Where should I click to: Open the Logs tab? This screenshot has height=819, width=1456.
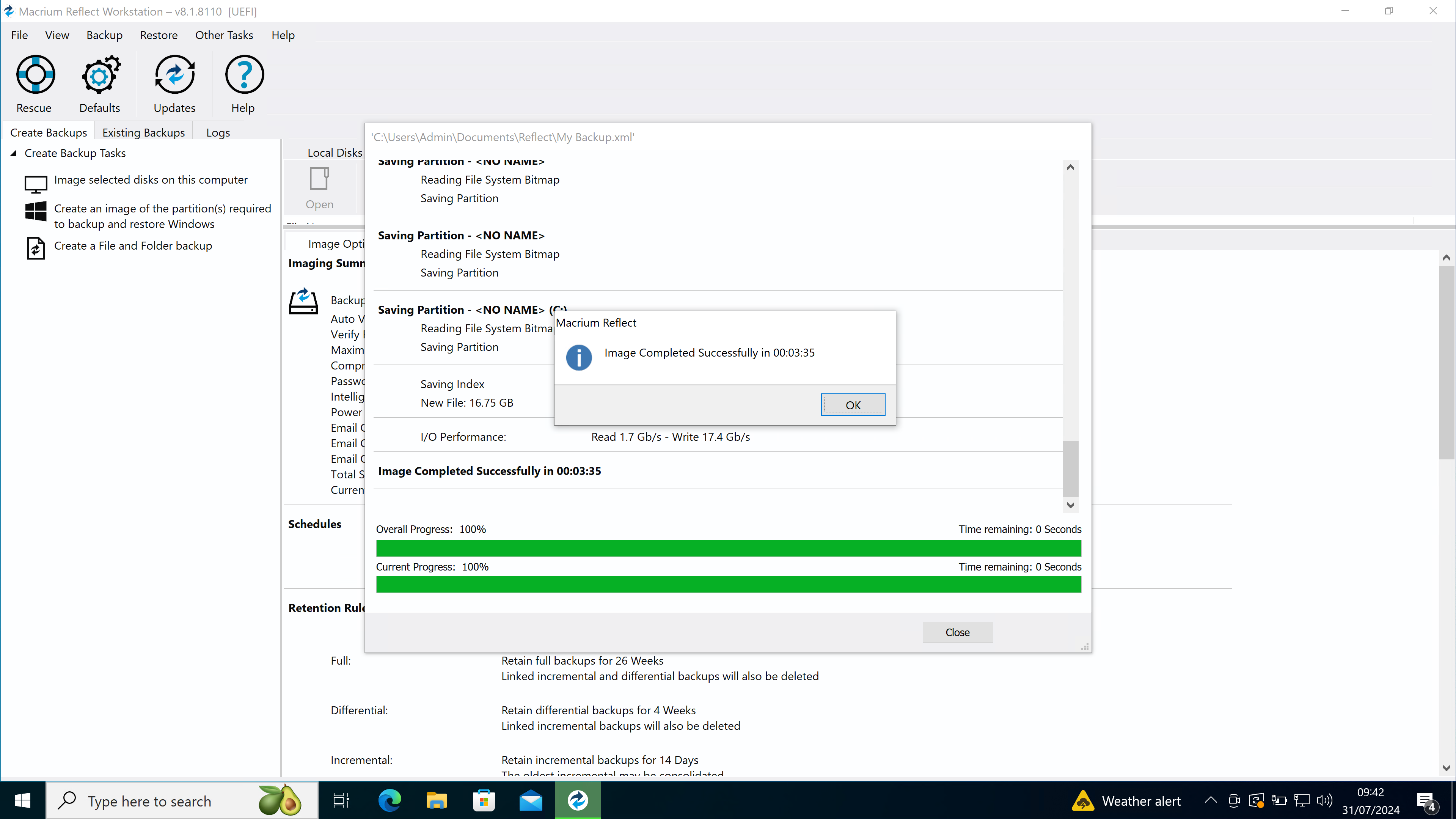(x=218, y=132)
